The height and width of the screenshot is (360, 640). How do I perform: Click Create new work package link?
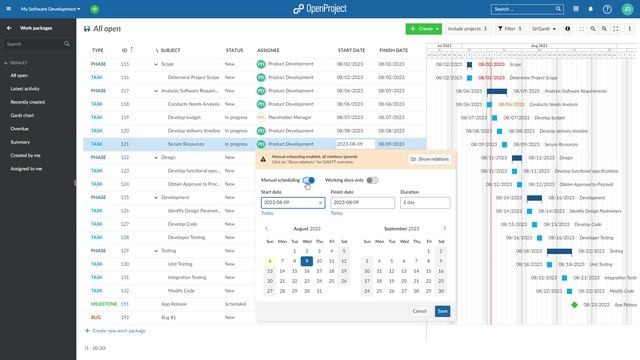[116, 331]
